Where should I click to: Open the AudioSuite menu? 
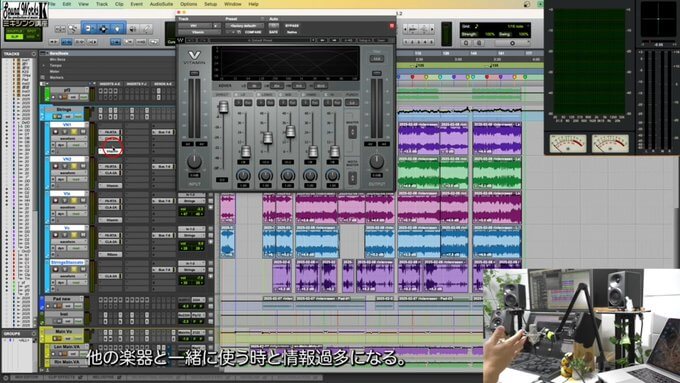(x=161, y=4)
